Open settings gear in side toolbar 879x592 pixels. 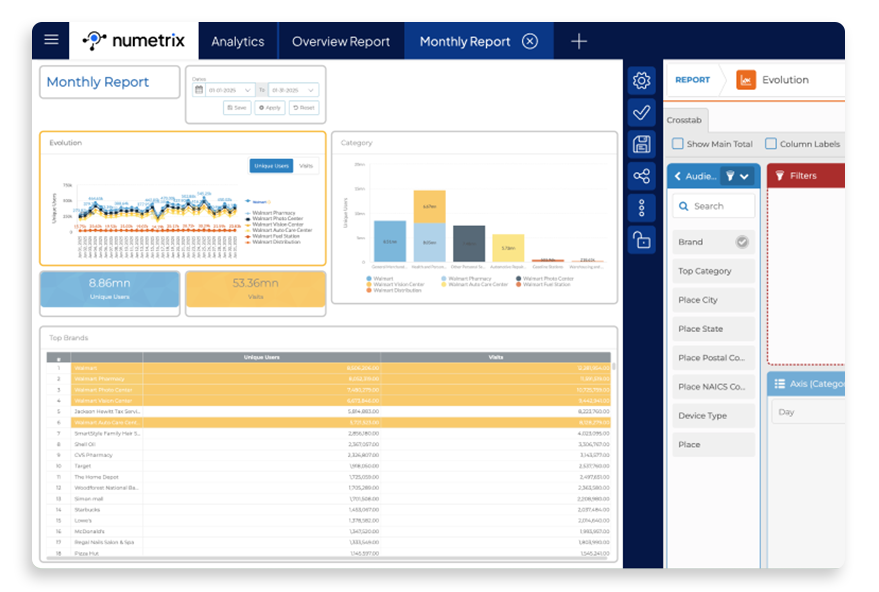(641, 81)
